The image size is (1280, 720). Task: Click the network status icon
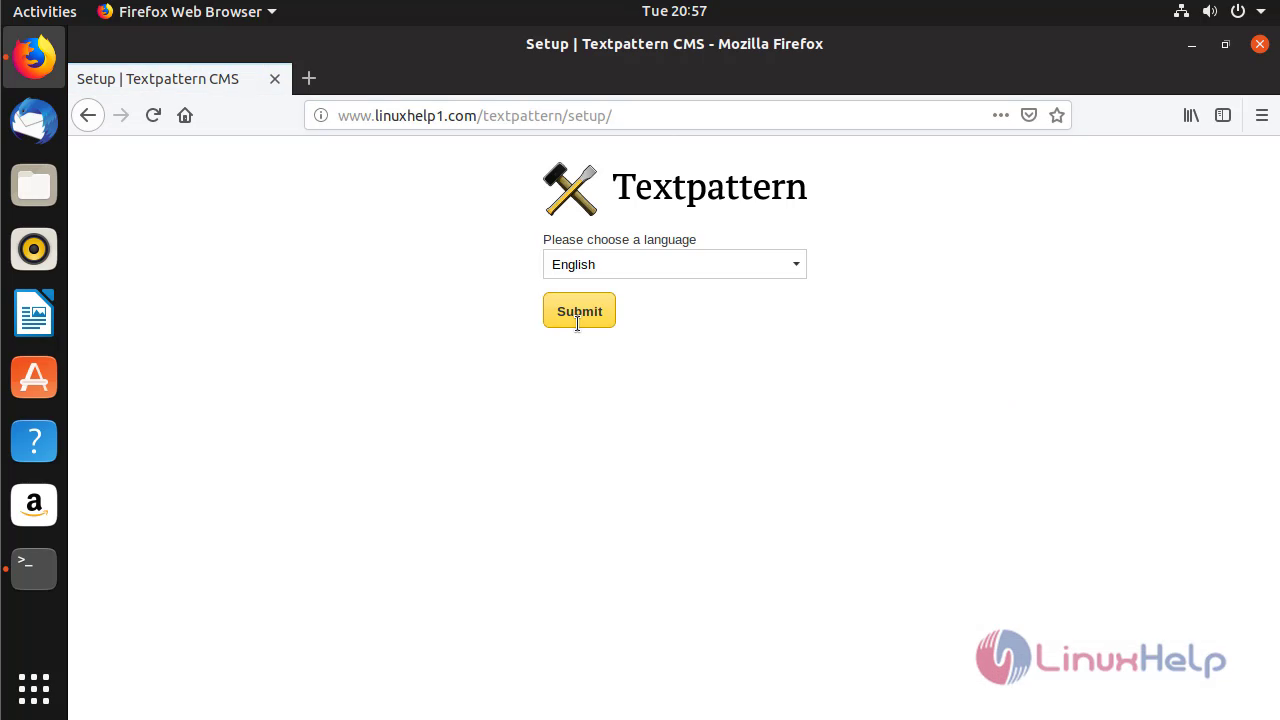[1181, 11]
